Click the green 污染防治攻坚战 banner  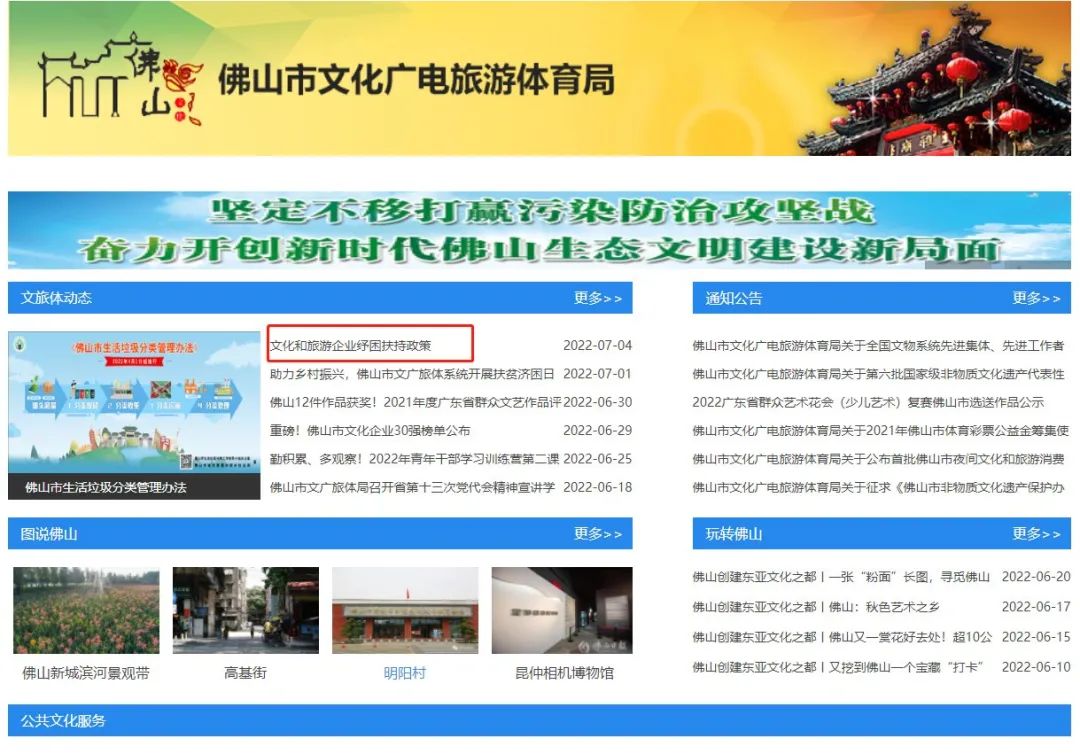coord(539,230)
